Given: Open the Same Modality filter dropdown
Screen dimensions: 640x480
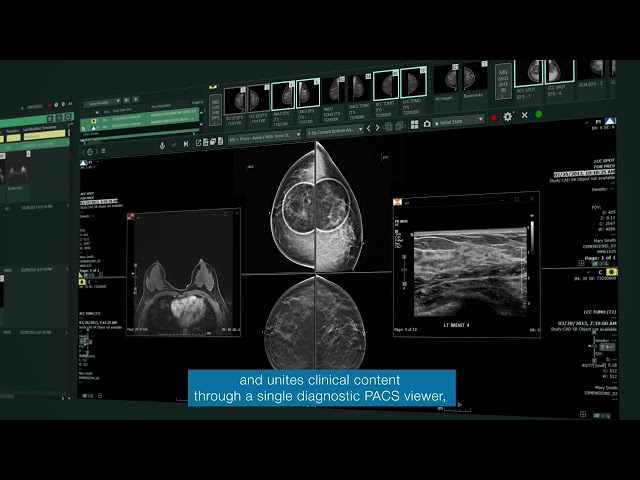Looking at the screenshot, I should tap(102, 102).
